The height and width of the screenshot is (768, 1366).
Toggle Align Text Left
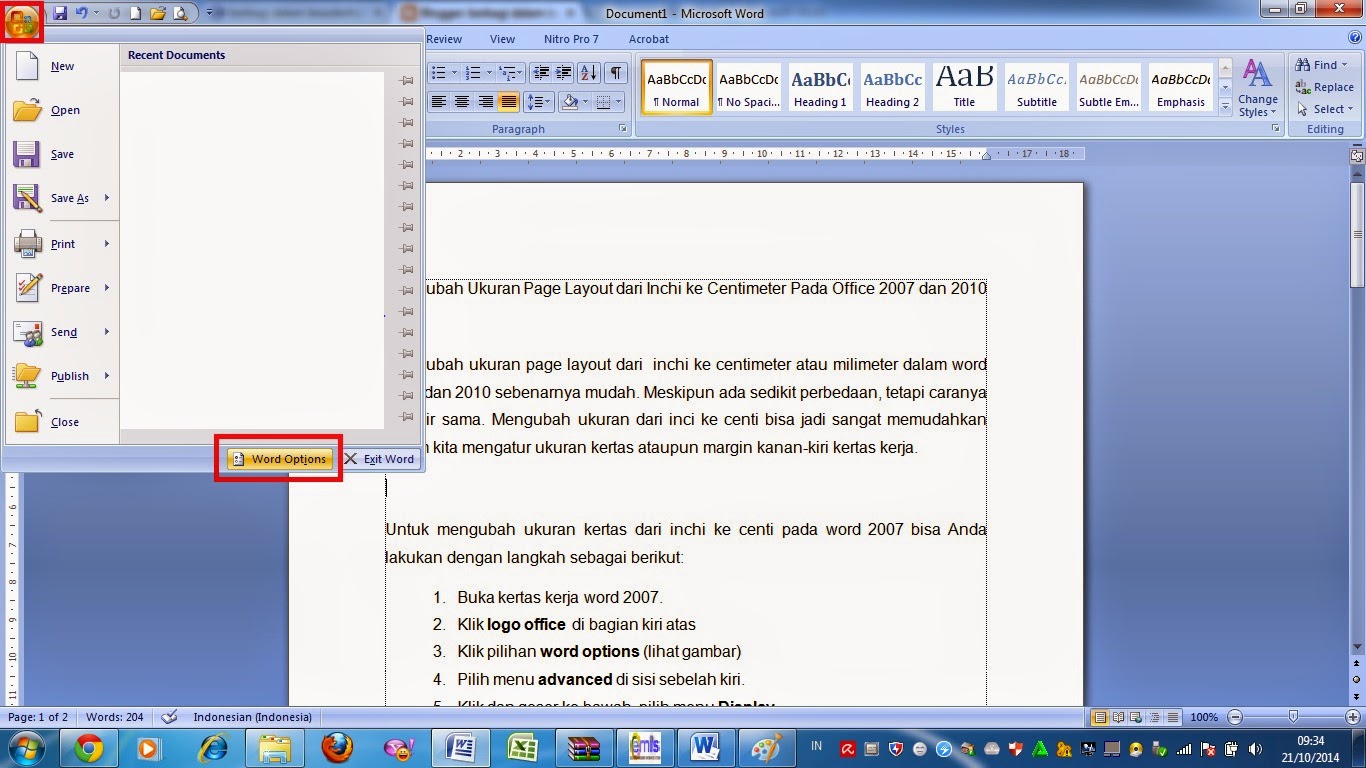tap(438, 102)
